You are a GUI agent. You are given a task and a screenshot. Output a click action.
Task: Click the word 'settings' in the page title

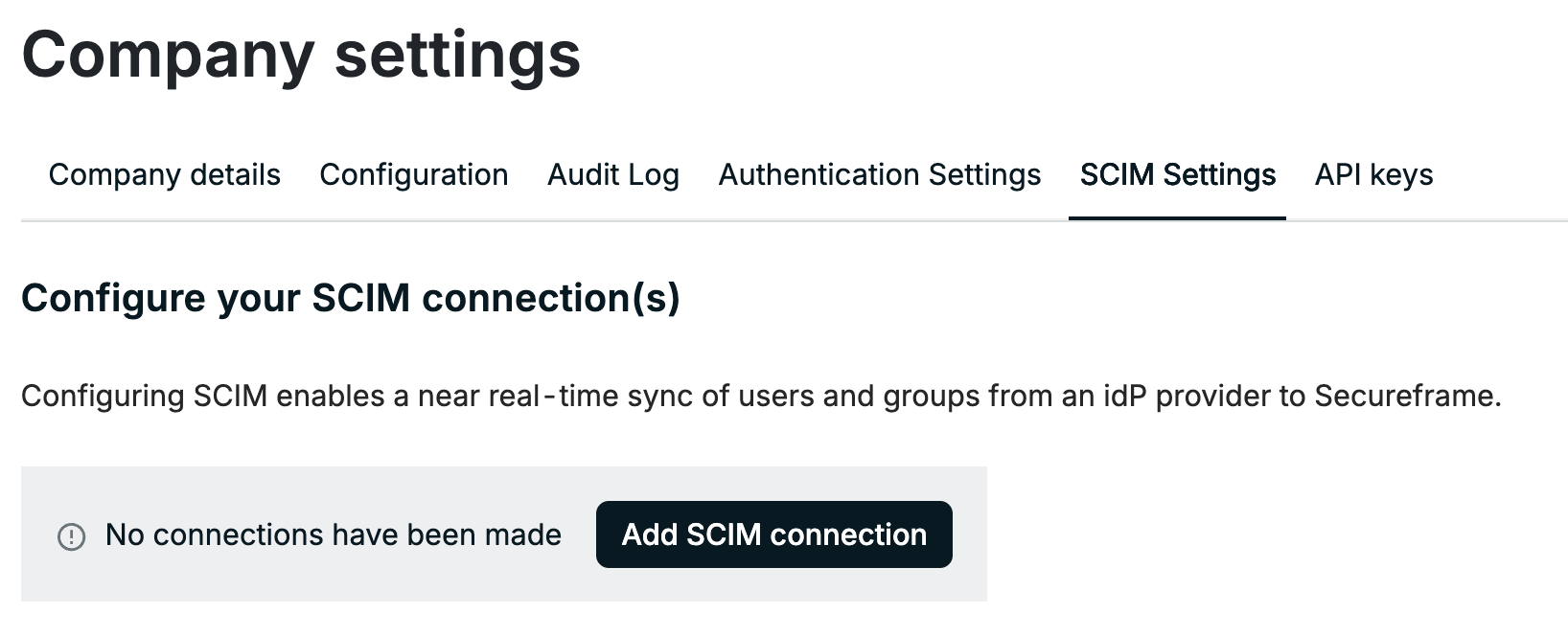pyautogui.click(x=458, y=56)
